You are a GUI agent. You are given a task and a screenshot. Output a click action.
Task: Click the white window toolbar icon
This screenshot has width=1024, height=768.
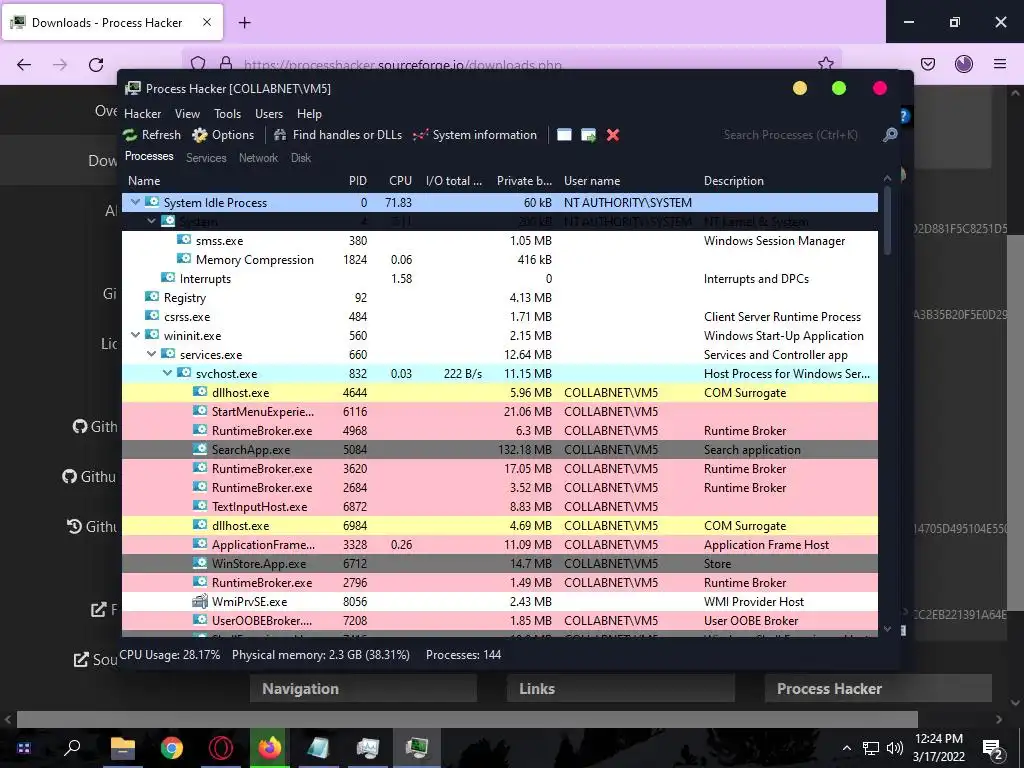tap(564, 135)
